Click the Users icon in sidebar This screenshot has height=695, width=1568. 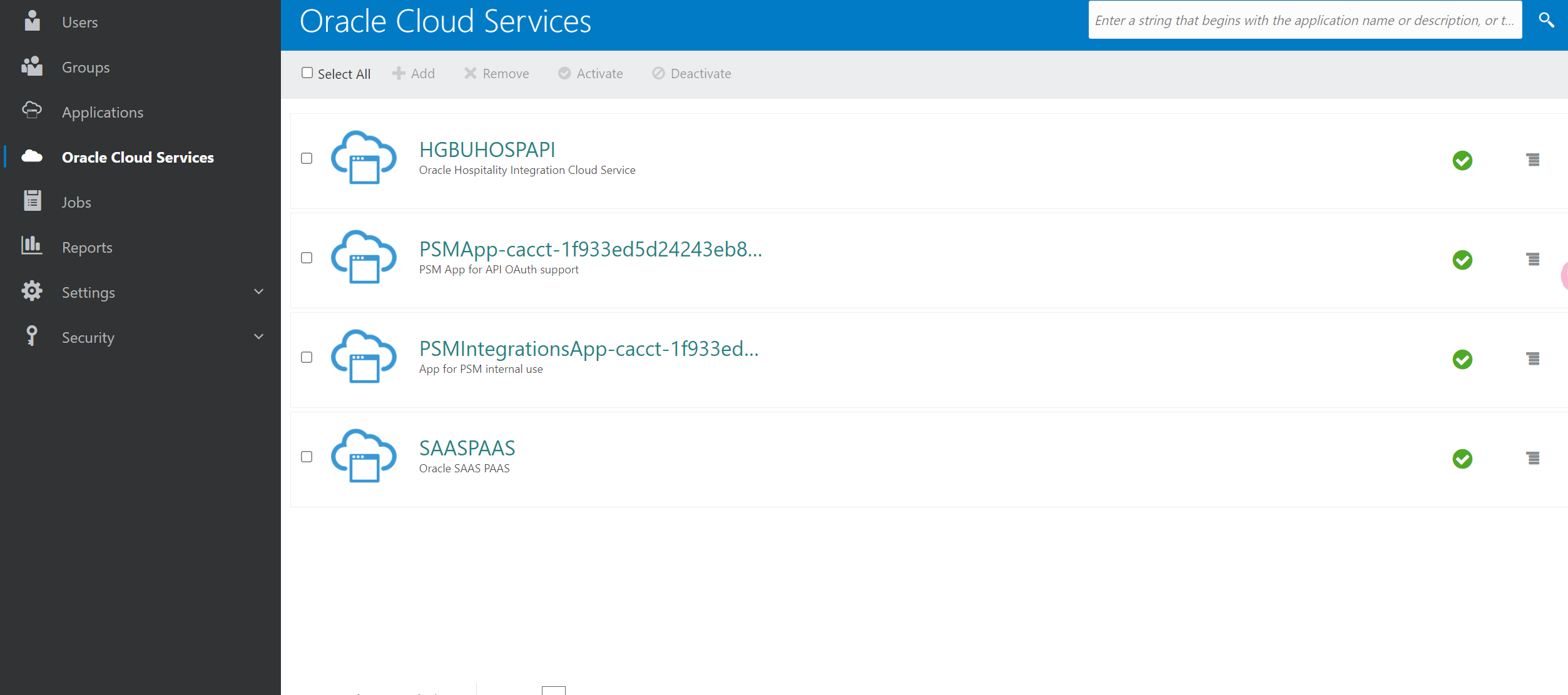click(x=32, y=21)
